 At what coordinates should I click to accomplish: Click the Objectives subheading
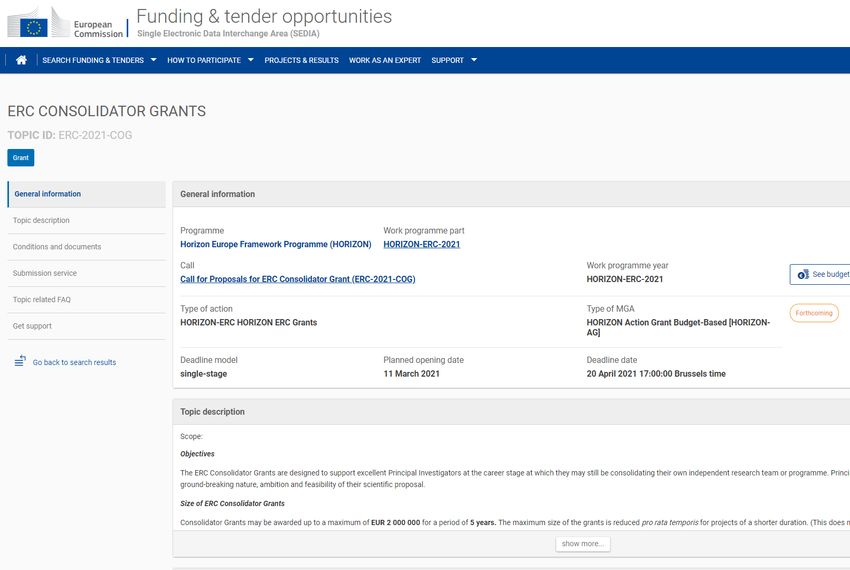[x=197, y=454]
